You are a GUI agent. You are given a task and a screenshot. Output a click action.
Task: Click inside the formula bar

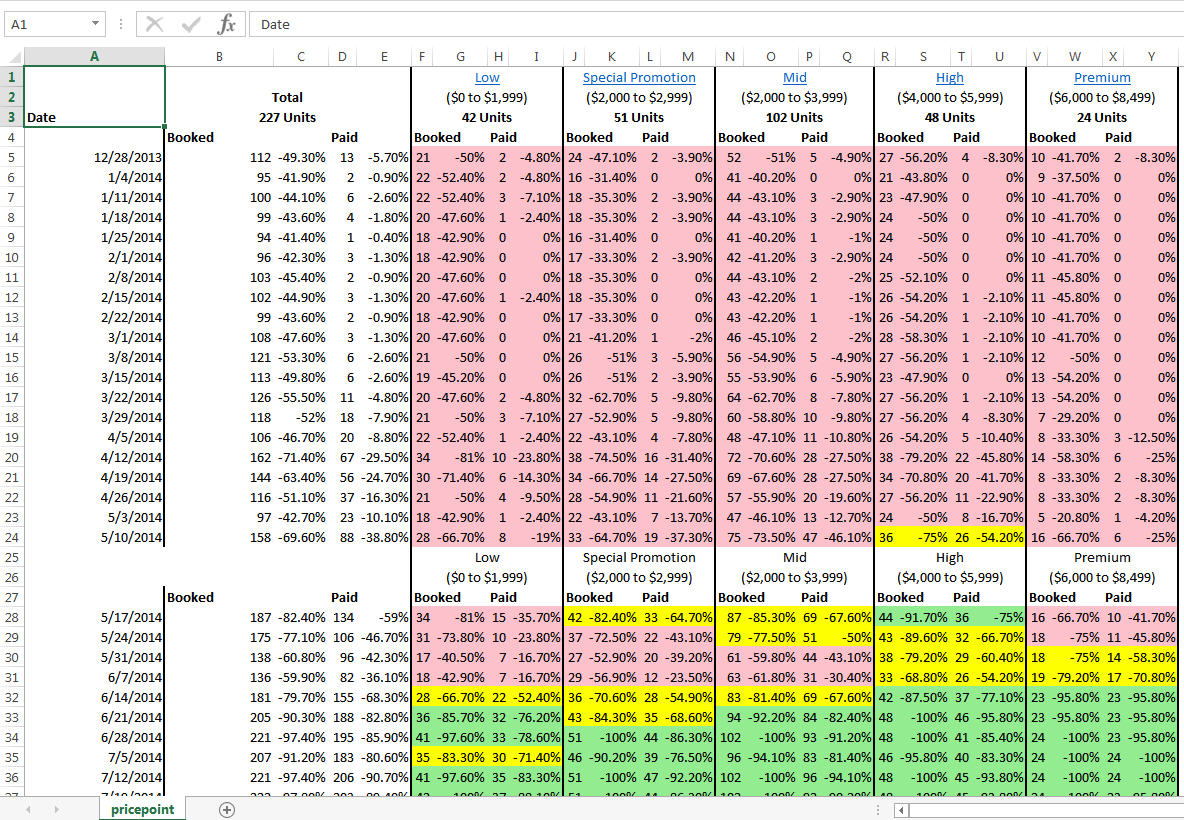[500, 24]
